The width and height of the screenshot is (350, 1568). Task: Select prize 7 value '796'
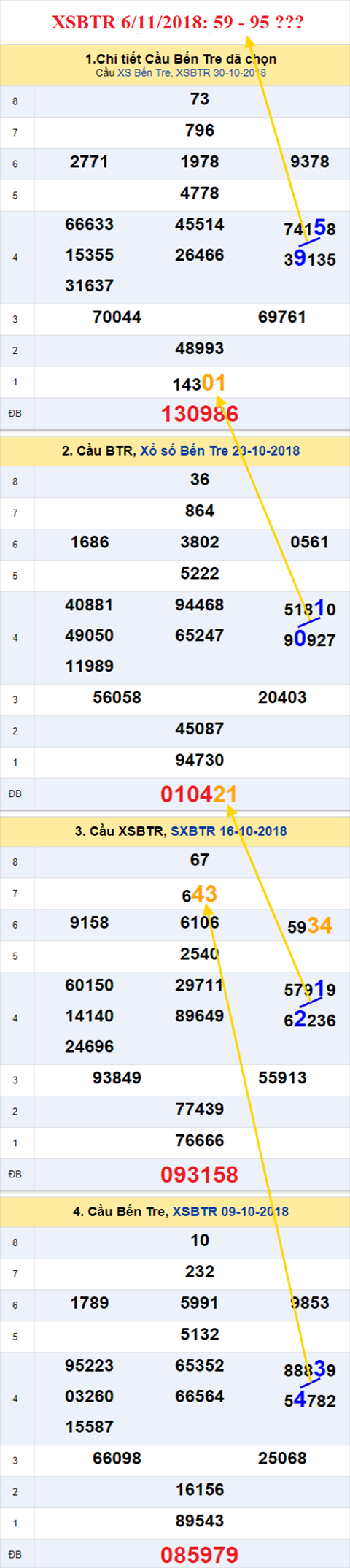199,131
